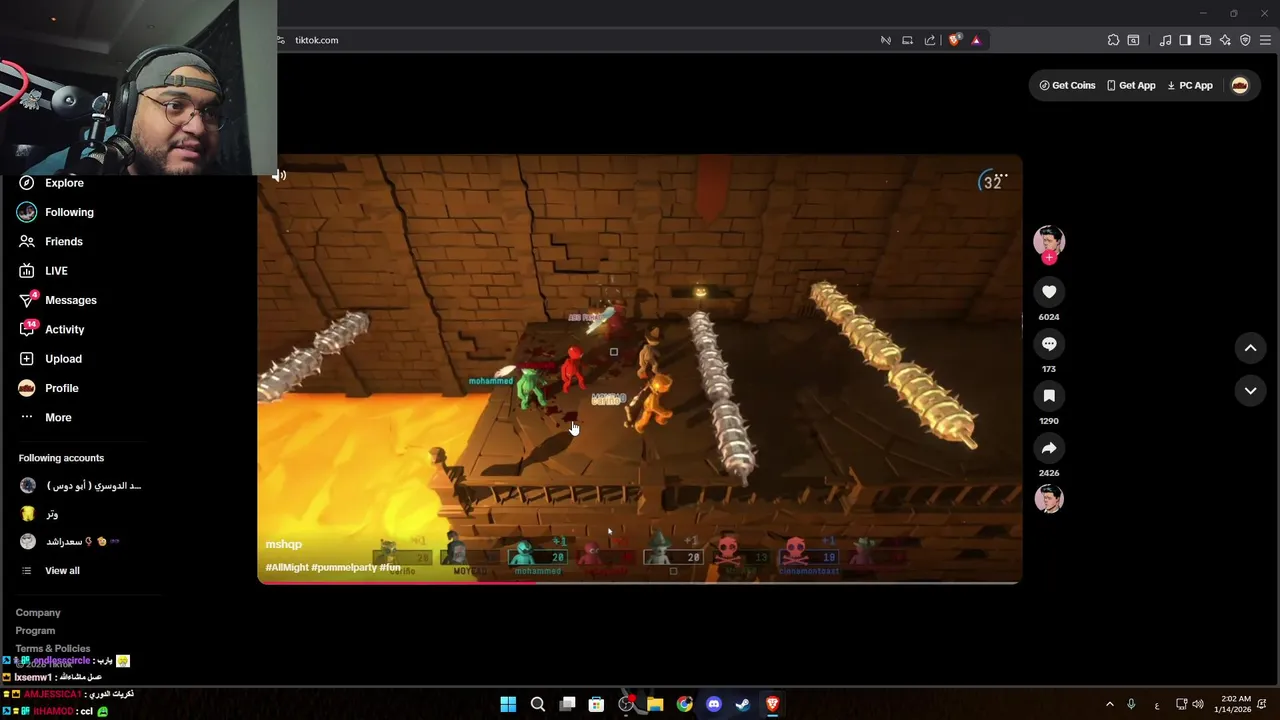
Task: Open the Brave Wallet icon
Action: (1205, 40)
